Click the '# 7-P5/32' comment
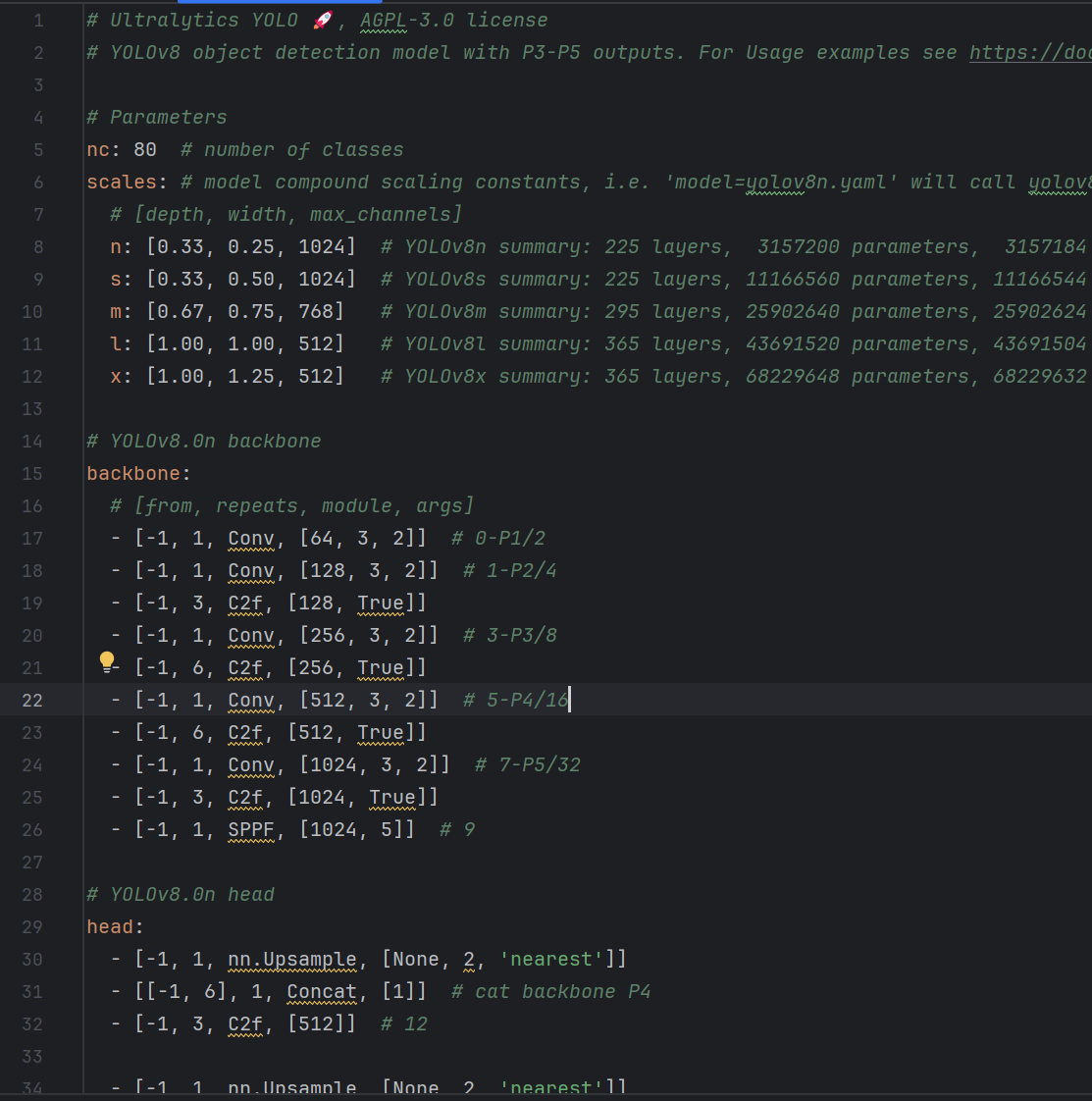1092x1101 pixels. pyautogui.click(x=528, y=764)
